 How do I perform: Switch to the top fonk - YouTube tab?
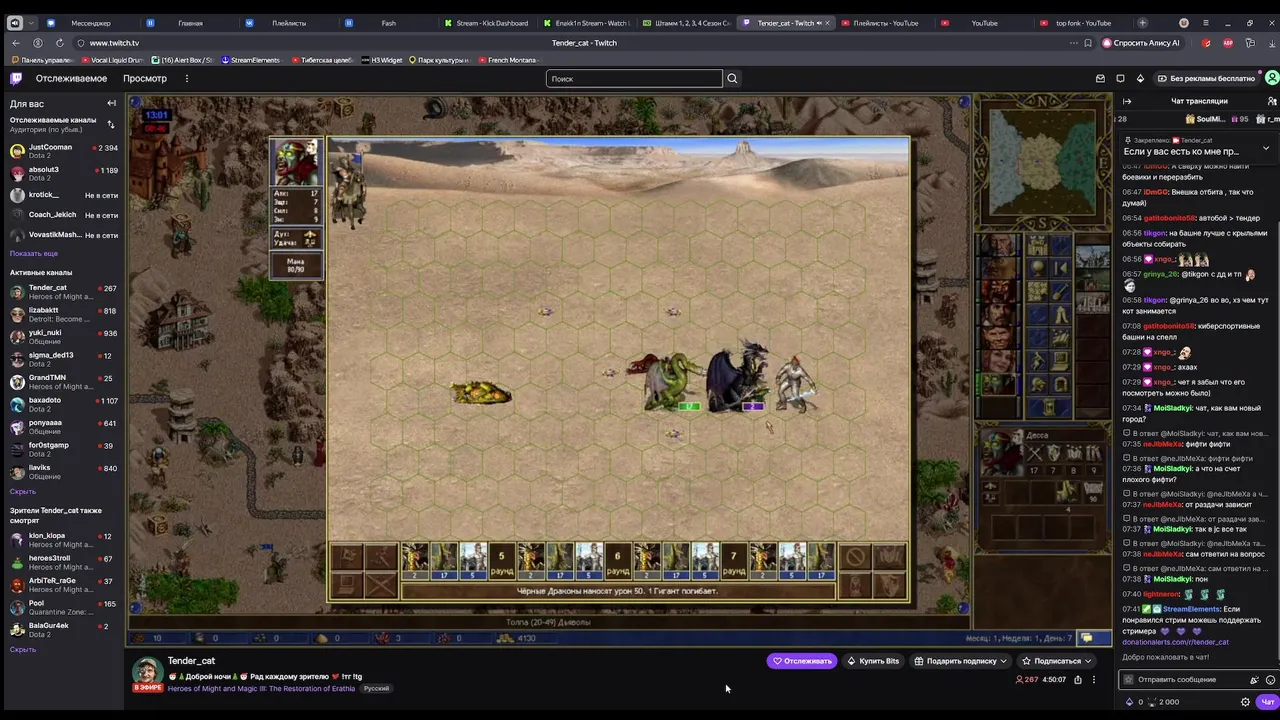1083,23
